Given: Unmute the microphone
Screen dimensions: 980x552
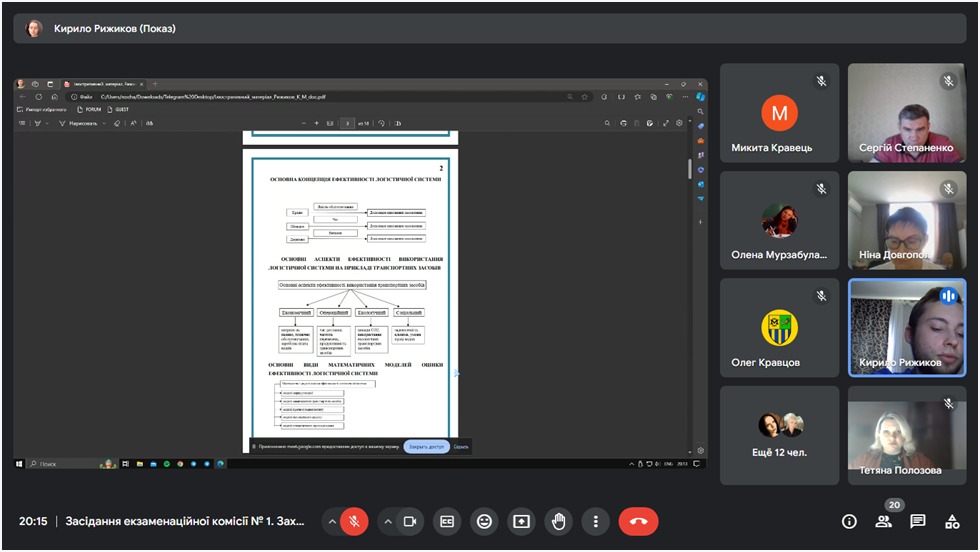Looking at the screenshot, I should (353, 521).
